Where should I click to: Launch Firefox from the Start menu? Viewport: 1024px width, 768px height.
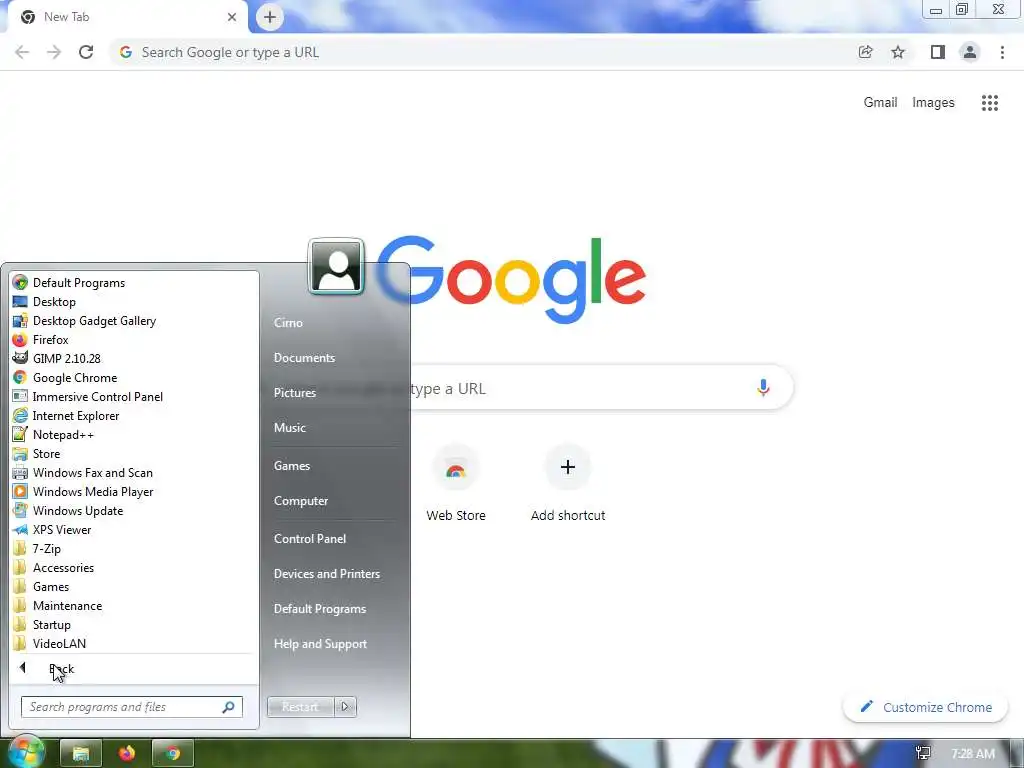[40, 340]
